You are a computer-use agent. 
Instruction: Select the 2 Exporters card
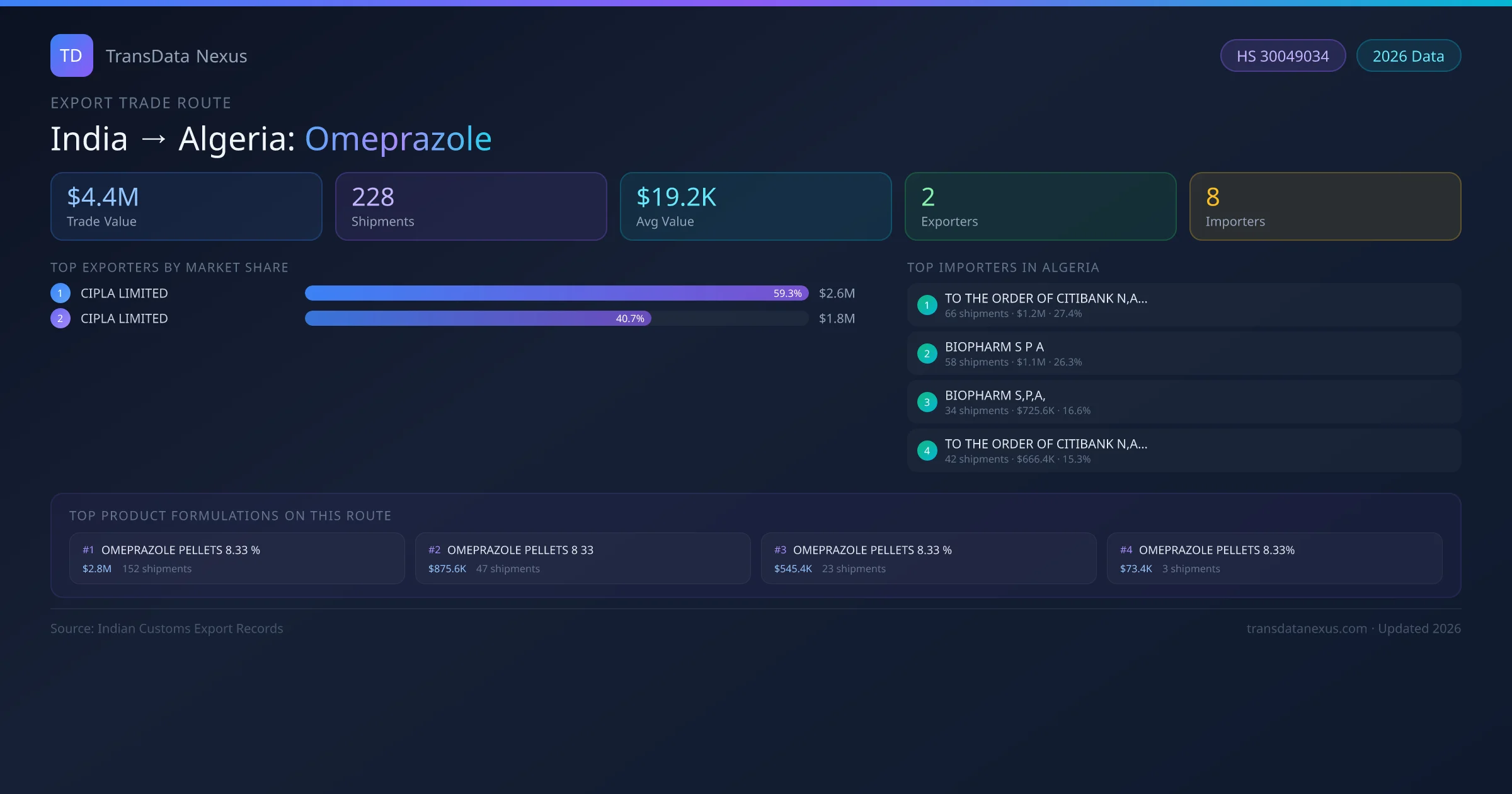[x=1040, y=206]
